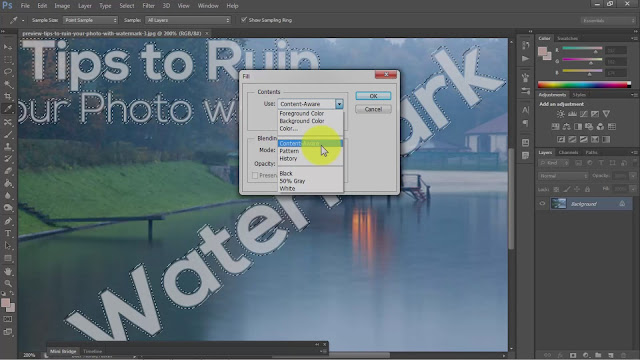
Task: Open the Filter menu
Action: click(148, 6)
